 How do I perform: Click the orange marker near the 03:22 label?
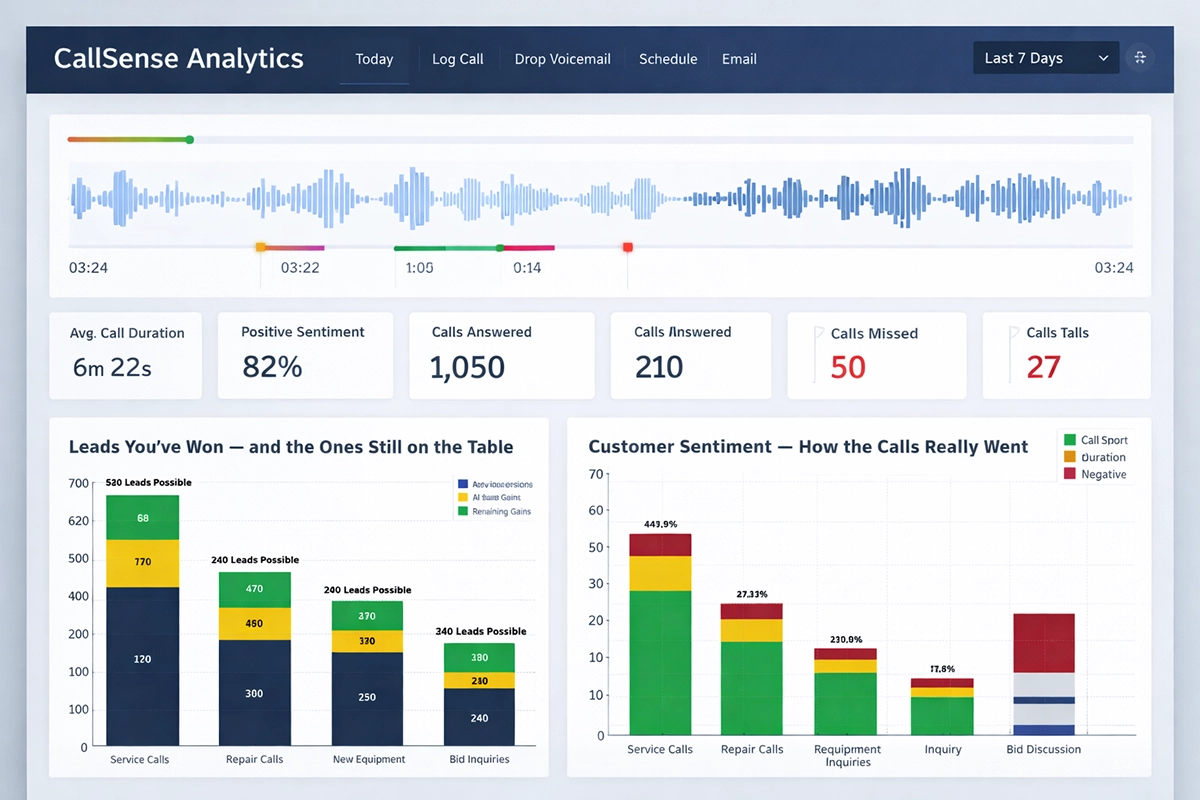(261, 246)
